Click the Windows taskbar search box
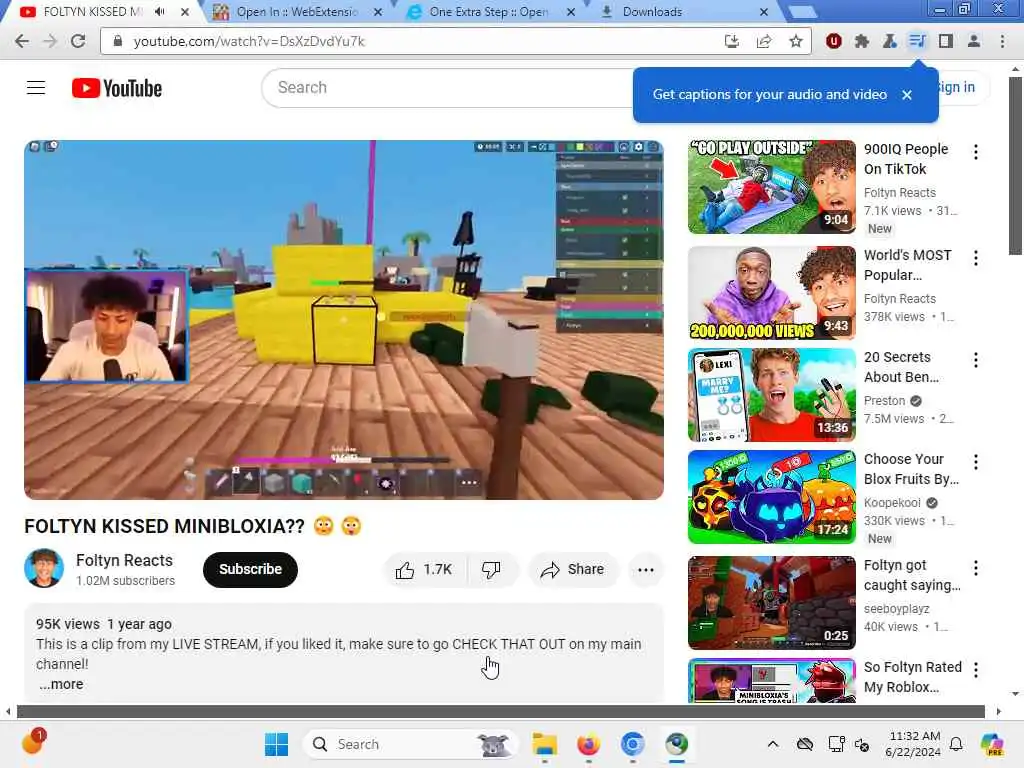The image size is (1024, 768). point(410,744)
